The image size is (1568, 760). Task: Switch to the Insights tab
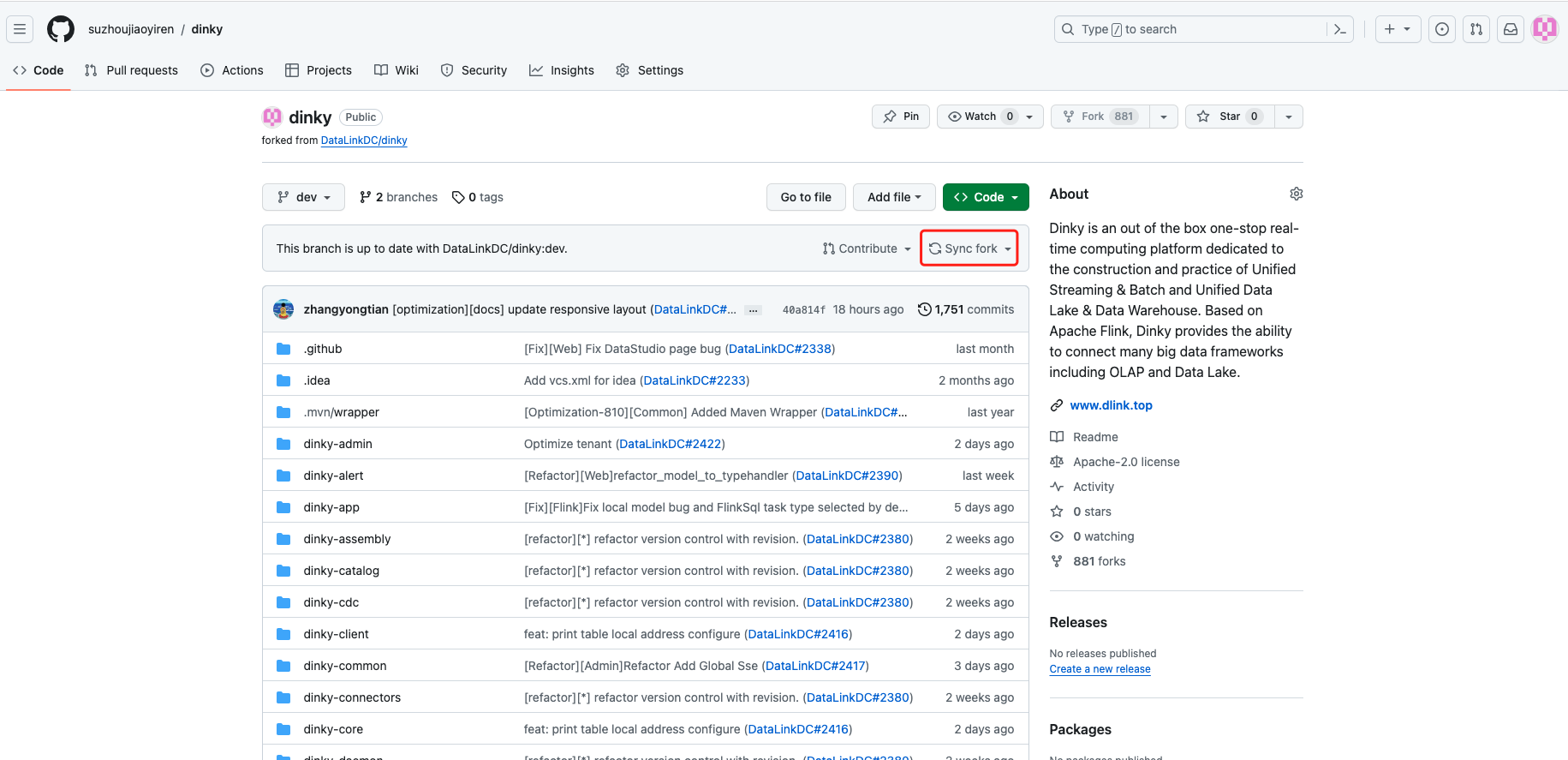point(562,70)
